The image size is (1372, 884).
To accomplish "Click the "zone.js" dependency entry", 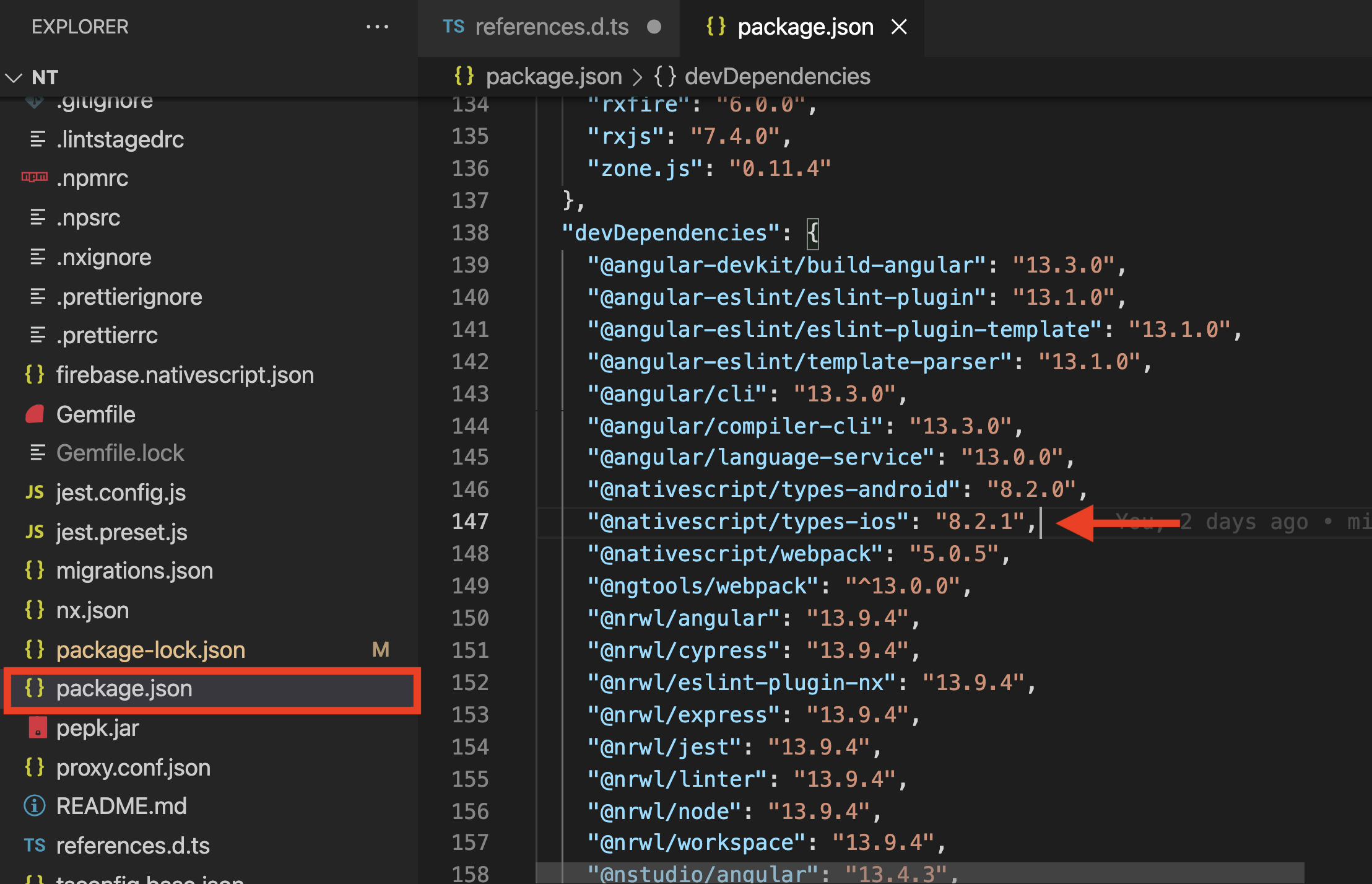I will coord(709,168).
